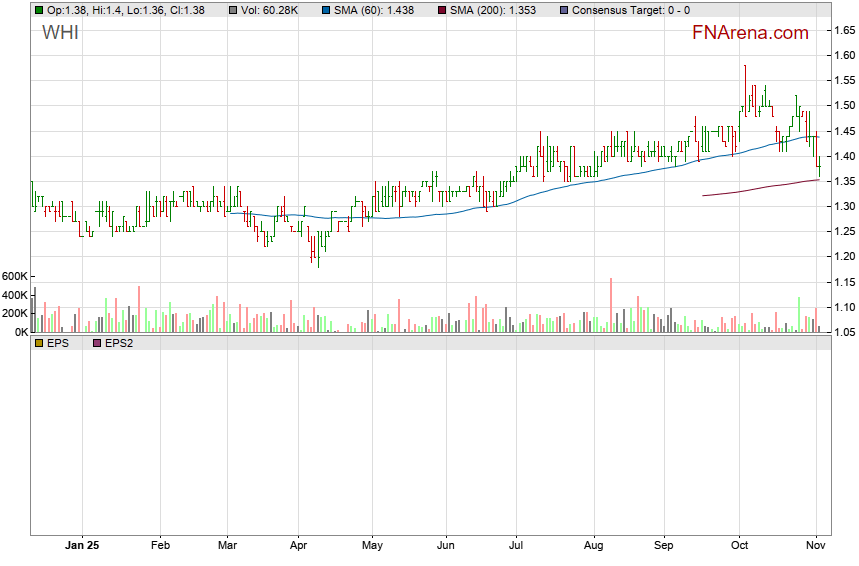Click the green OHLC price legend swatch

(x=39, y=10)
